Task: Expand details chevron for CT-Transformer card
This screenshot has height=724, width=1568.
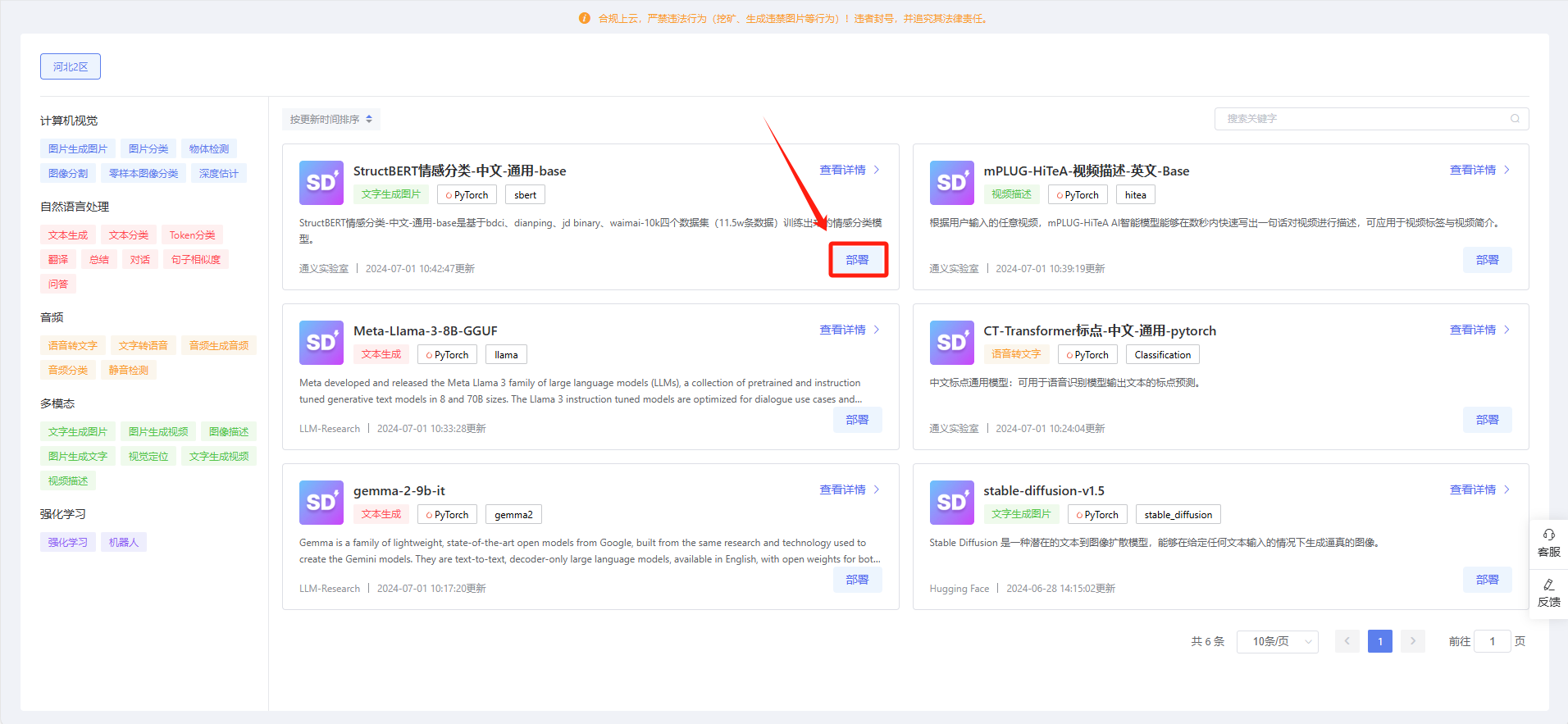Action: pyautogui.click(x=1506, y=330)
